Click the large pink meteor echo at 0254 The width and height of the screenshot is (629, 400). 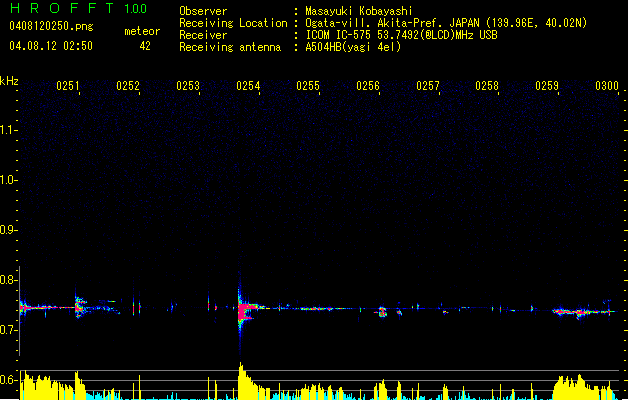coord(244,311)
